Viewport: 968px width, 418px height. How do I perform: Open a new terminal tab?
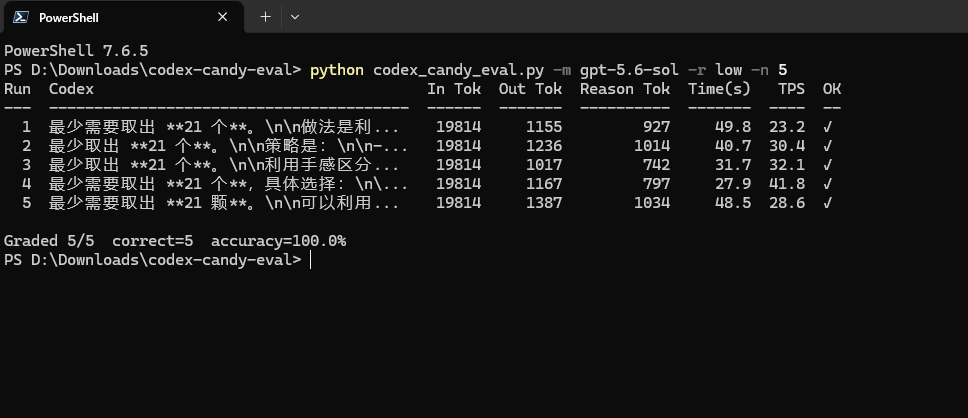coord(265,17)
